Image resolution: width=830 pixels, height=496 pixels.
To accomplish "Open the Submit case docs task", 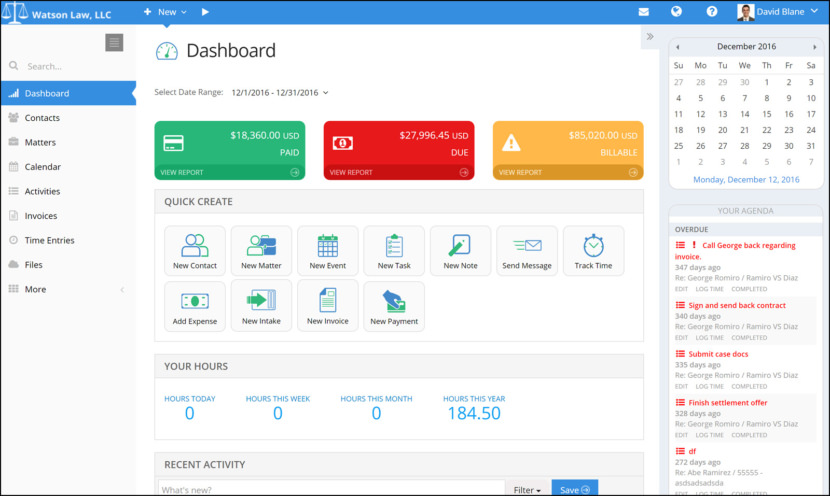I will click(718, 354).
